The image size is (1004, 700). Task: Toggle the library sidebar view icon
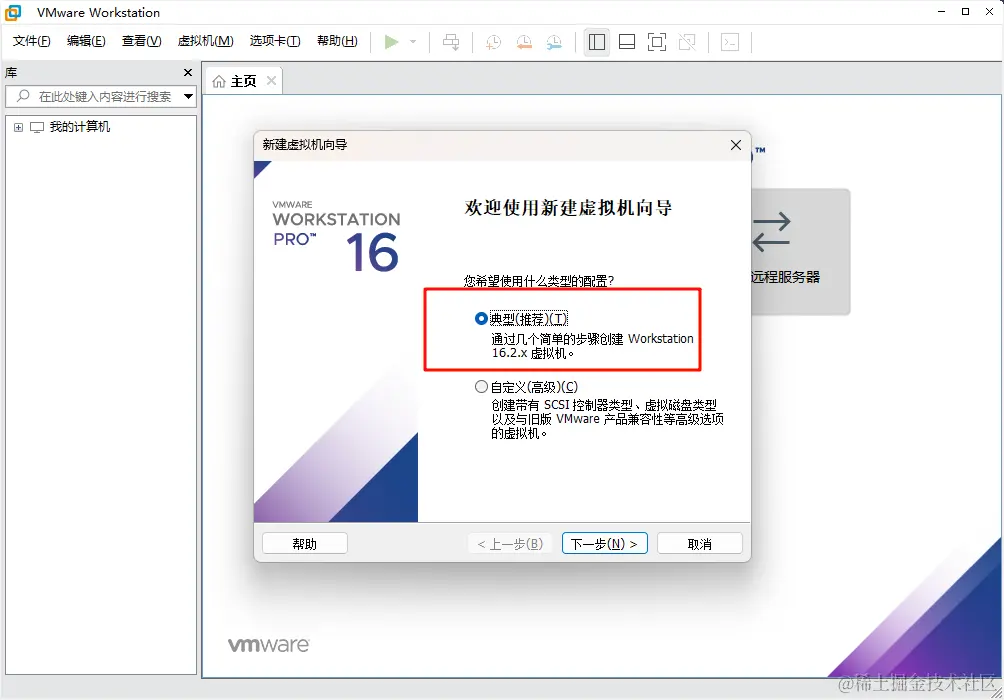(597, 42)
